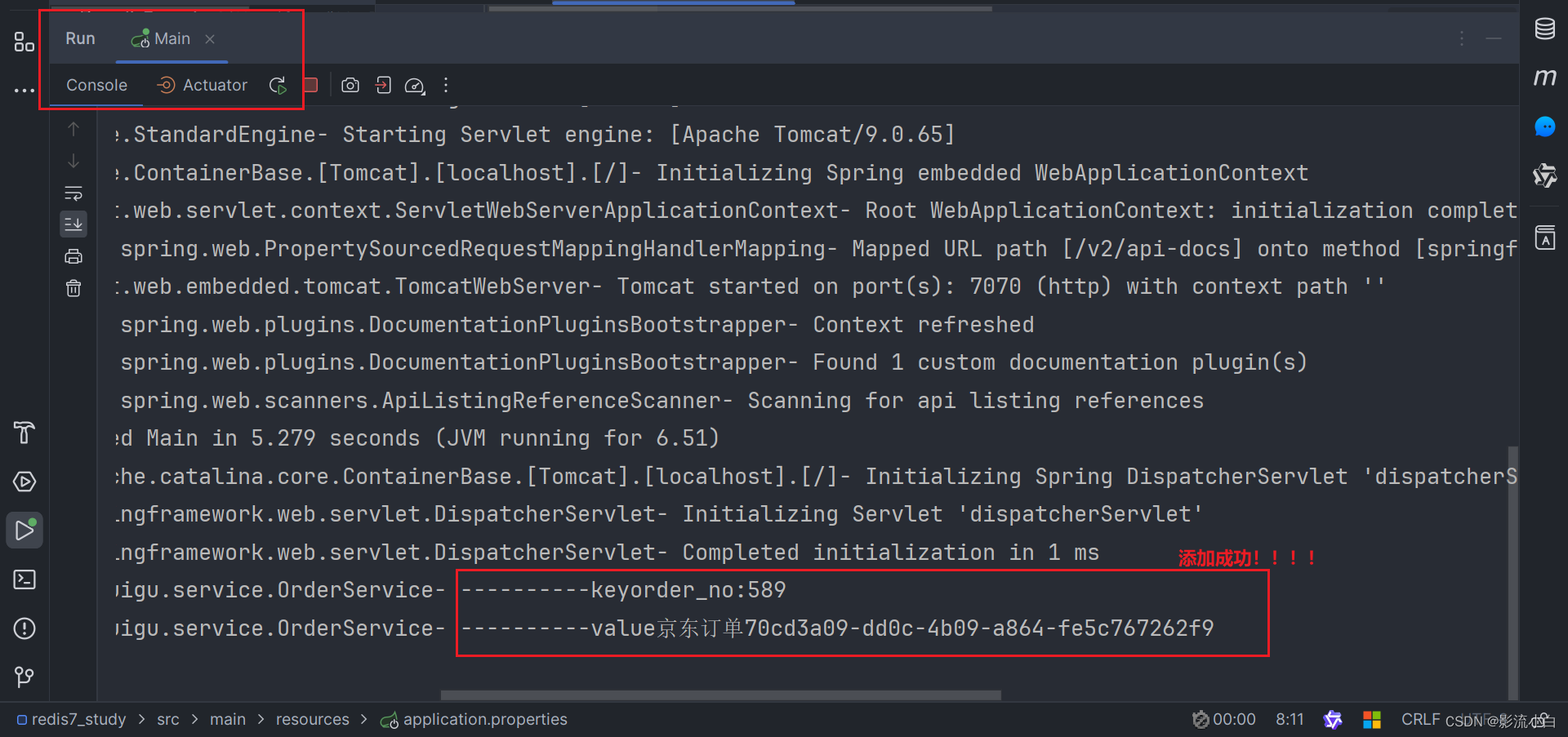This screenshot has height=737, width=1568.
Task: Open the Terminal tool window
Action: tap(24, 579)
